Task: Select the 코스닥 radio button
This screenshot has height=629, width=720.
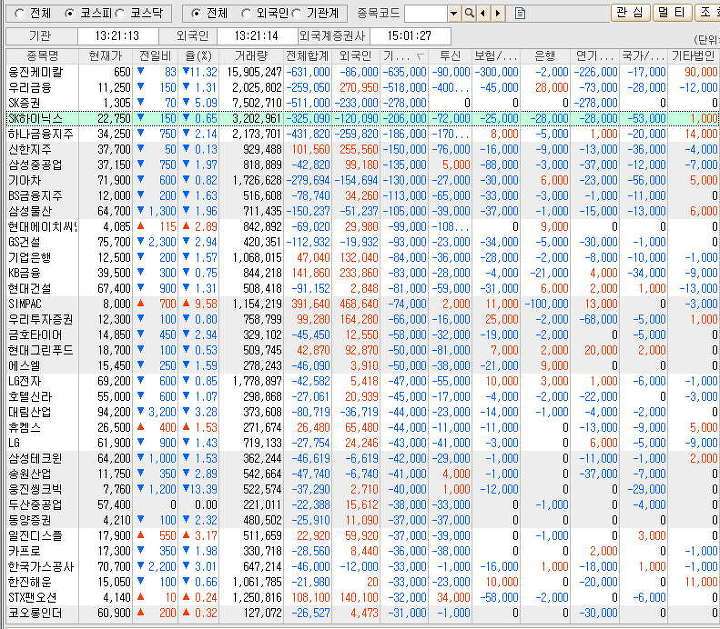Action: [119, 14]
